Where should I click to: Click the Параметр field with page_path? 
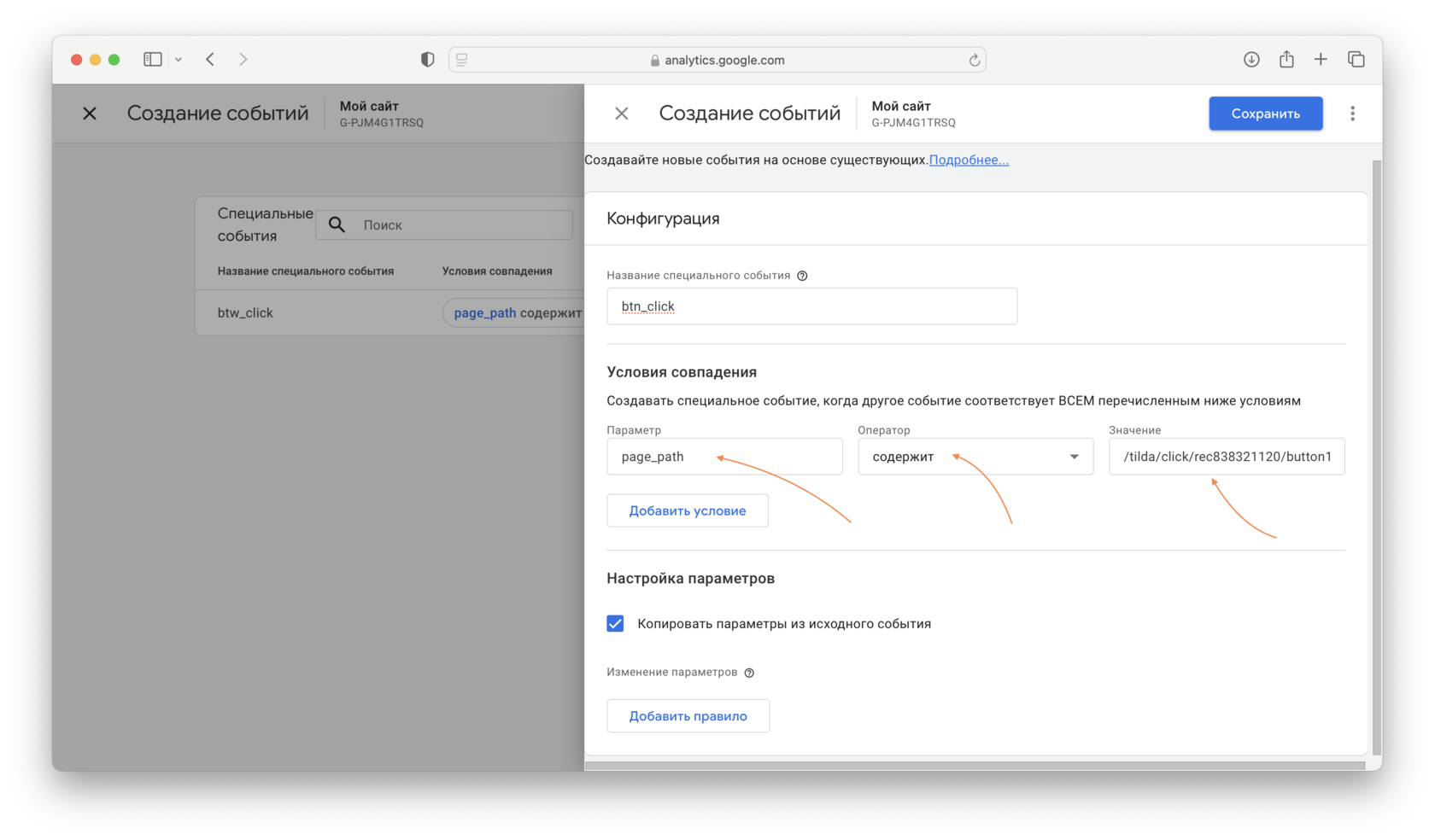click(x=723, y=457)
